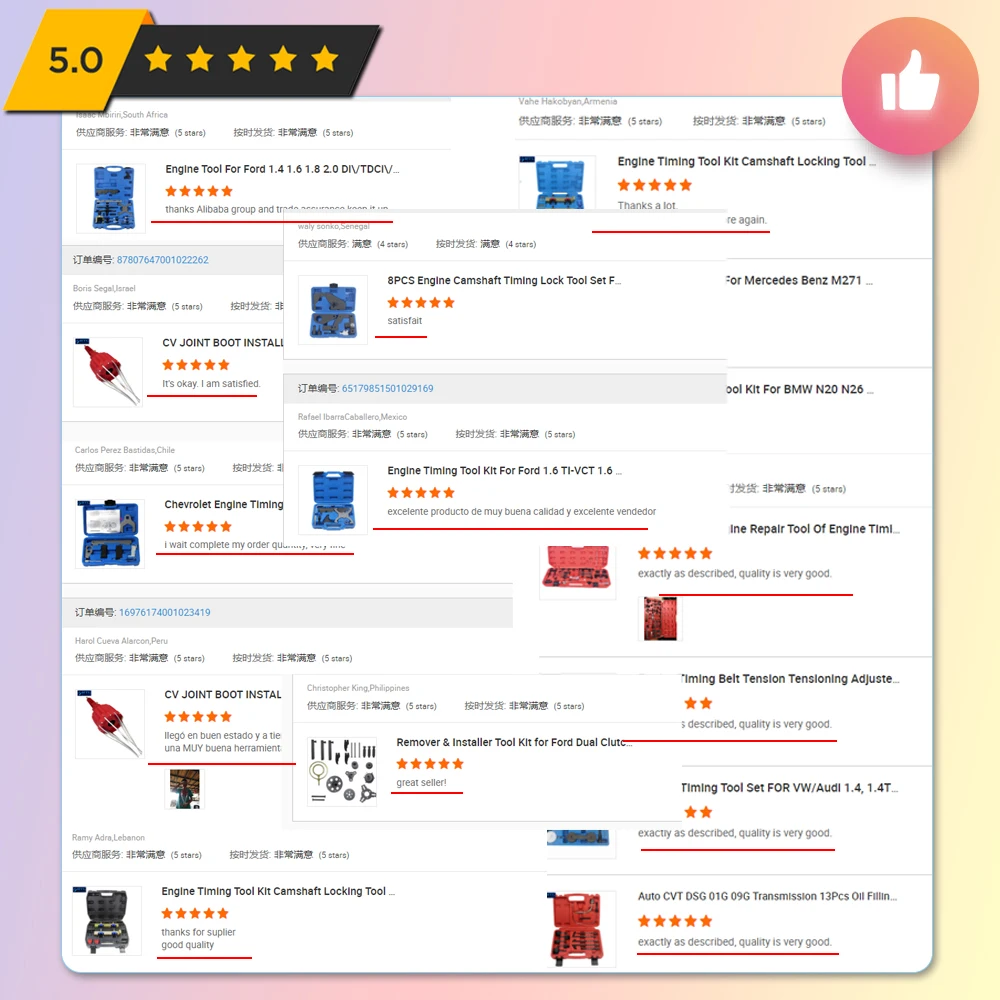
Task: Open order number 65179851501029169 link
Action: [x=387, y=388]
